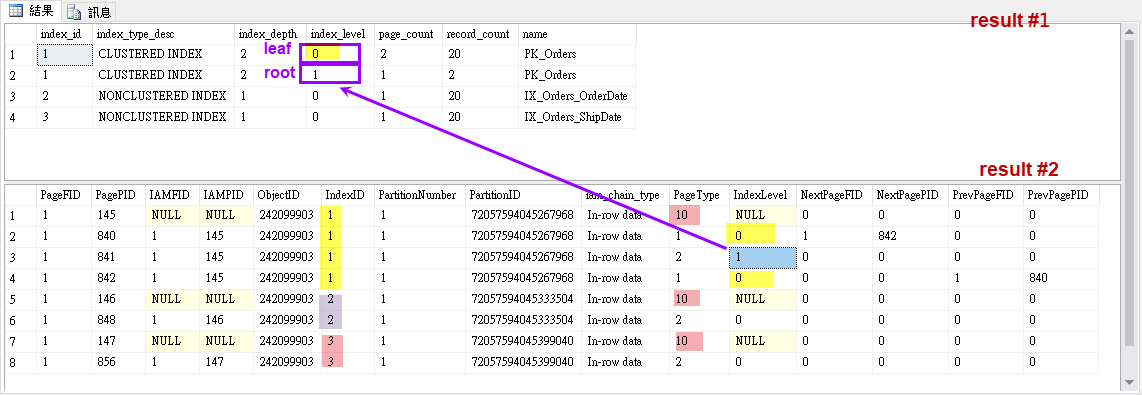Switch to the 訊息 tab

coord(90,11)
